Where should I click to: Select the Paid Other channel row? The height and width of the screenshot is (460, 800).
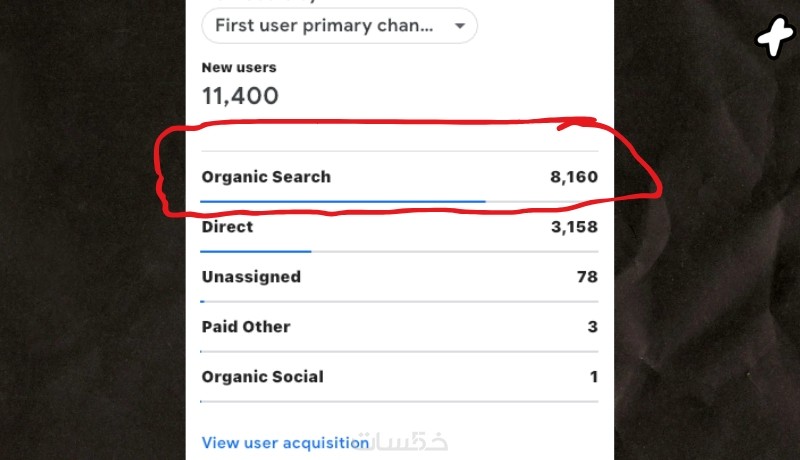tap(245, 326)
